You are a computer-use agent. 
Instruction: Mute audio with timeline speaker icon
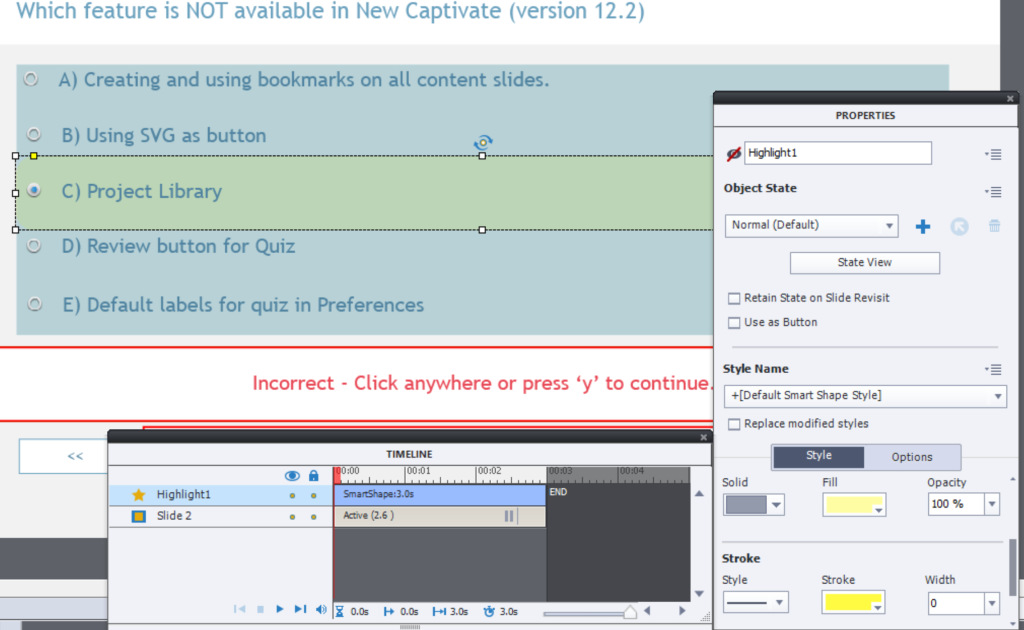[x=321, y=609]
